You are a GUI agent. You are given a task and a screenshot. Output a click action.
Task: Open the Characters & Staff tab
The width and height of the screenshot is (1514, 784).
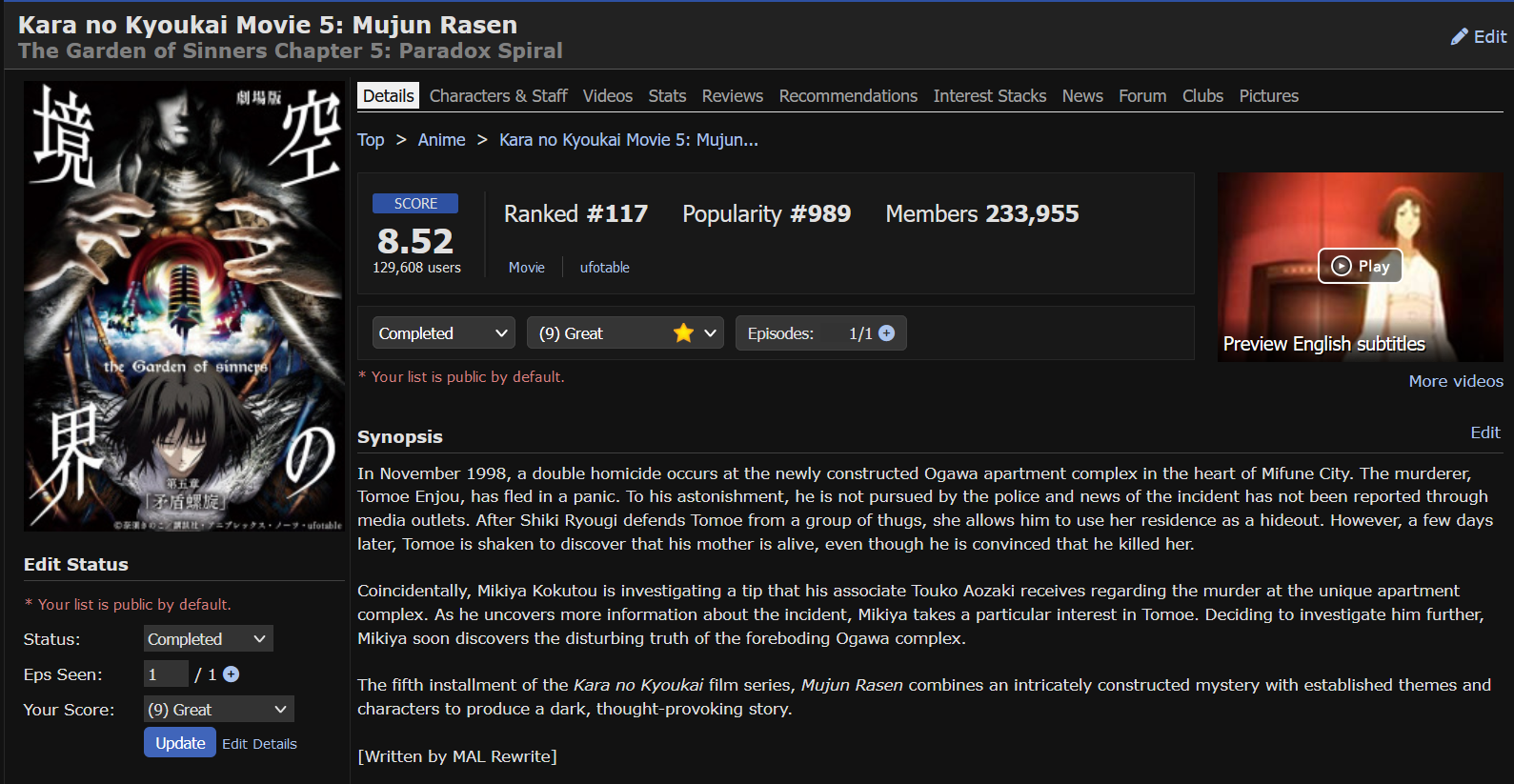pyautogui.click(x=498, y=96)
